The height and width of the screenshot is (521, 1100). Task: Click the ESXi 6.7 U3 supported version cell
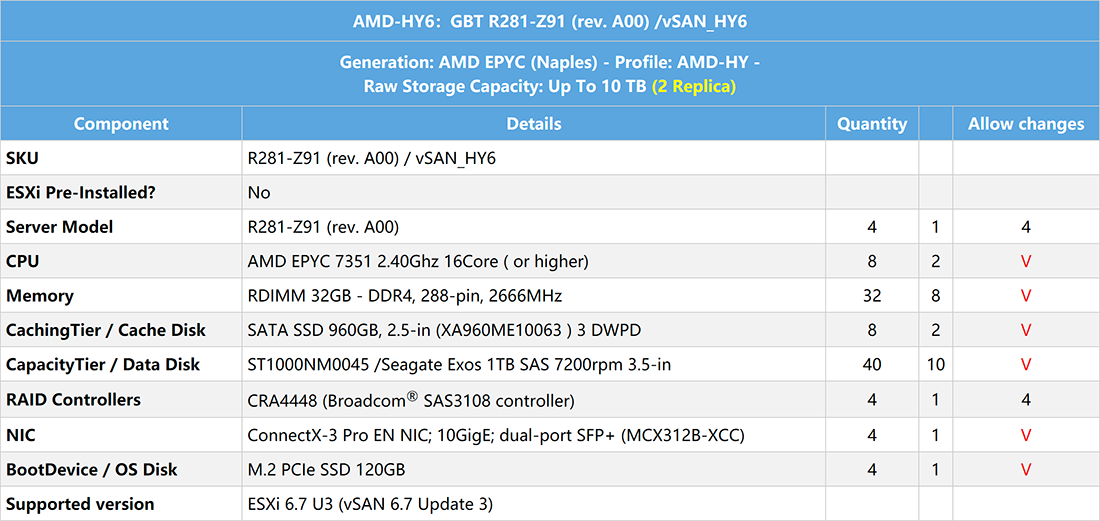click(534, 503)
